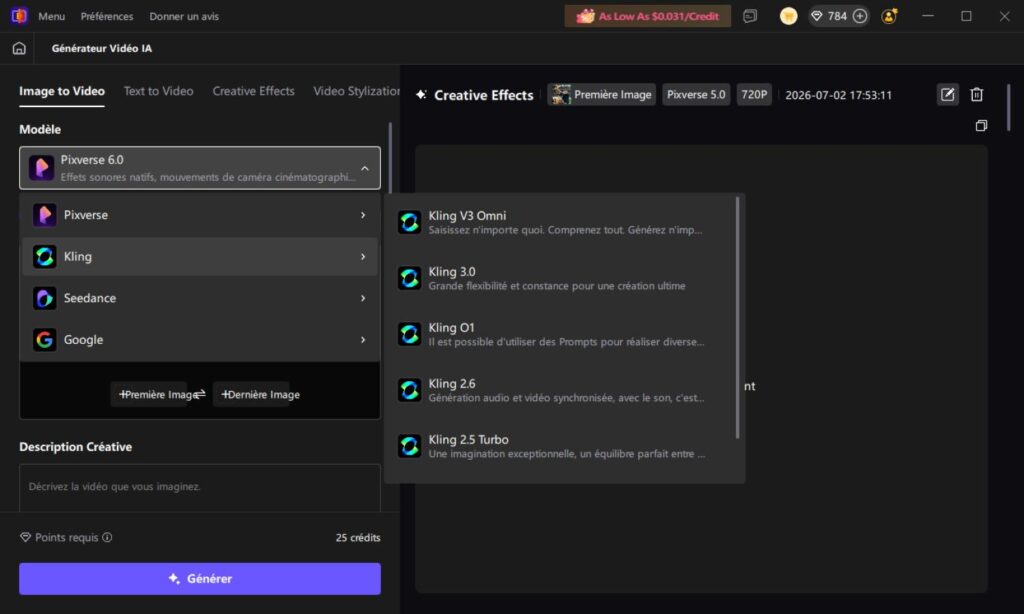Image resolution: width=1024 pixels, height=614 pixels.
Task: Click the Pixverse 5.0 tag
Action: click(696, 95)
